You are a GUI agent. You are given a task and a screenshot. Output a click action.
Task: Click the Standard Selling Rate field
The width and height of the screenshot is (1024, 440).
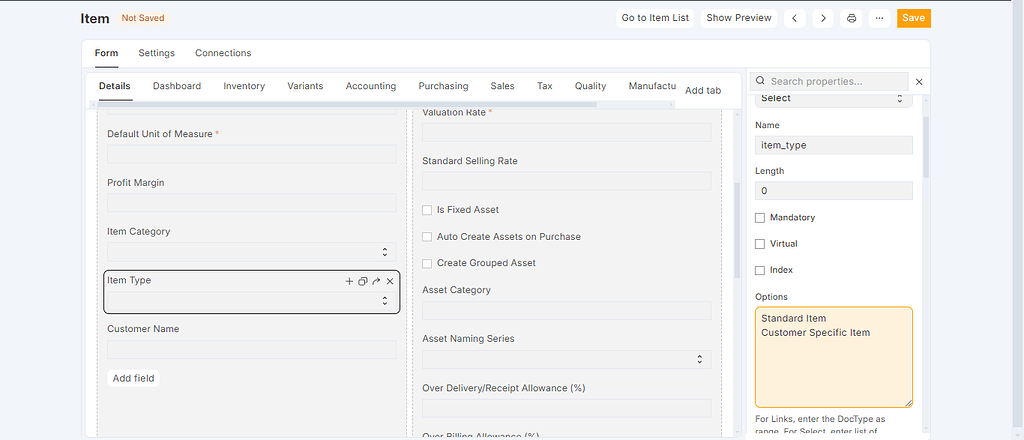coord(566,181)
